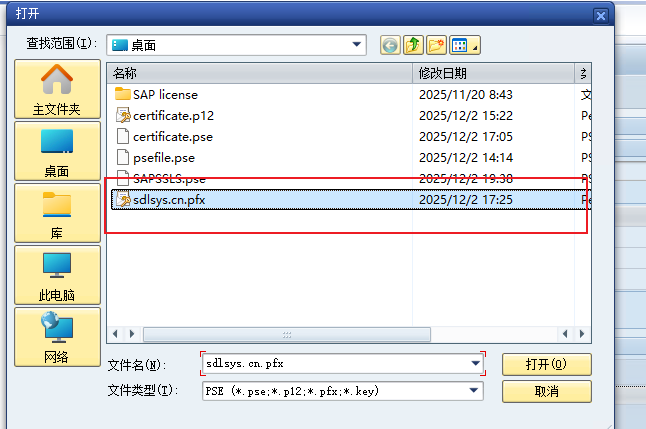Sort files by 名称 column header

pos(260,73)
